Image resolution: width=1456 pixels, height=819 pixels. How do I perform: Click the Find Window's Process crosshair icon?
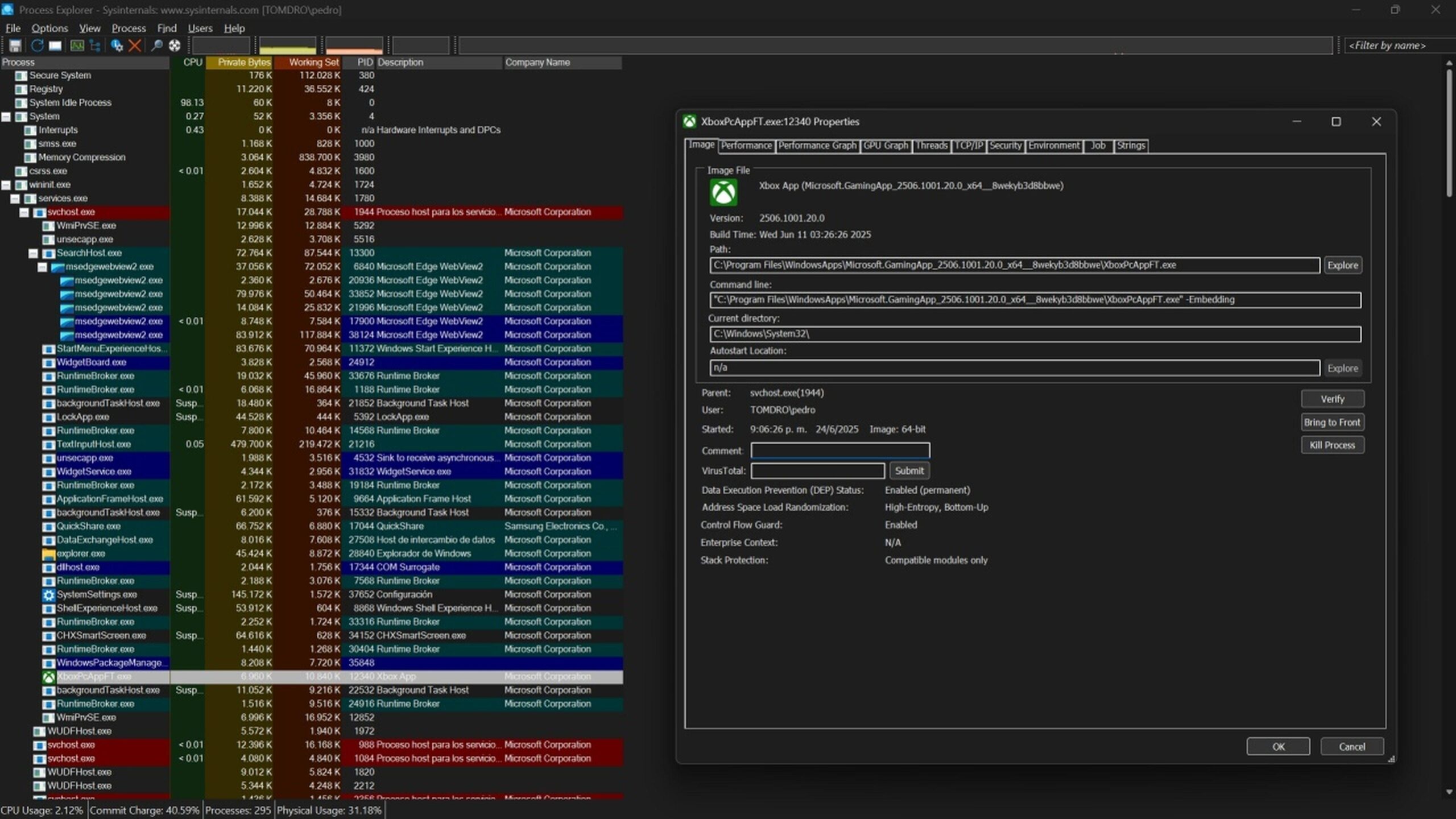[175, 45]
